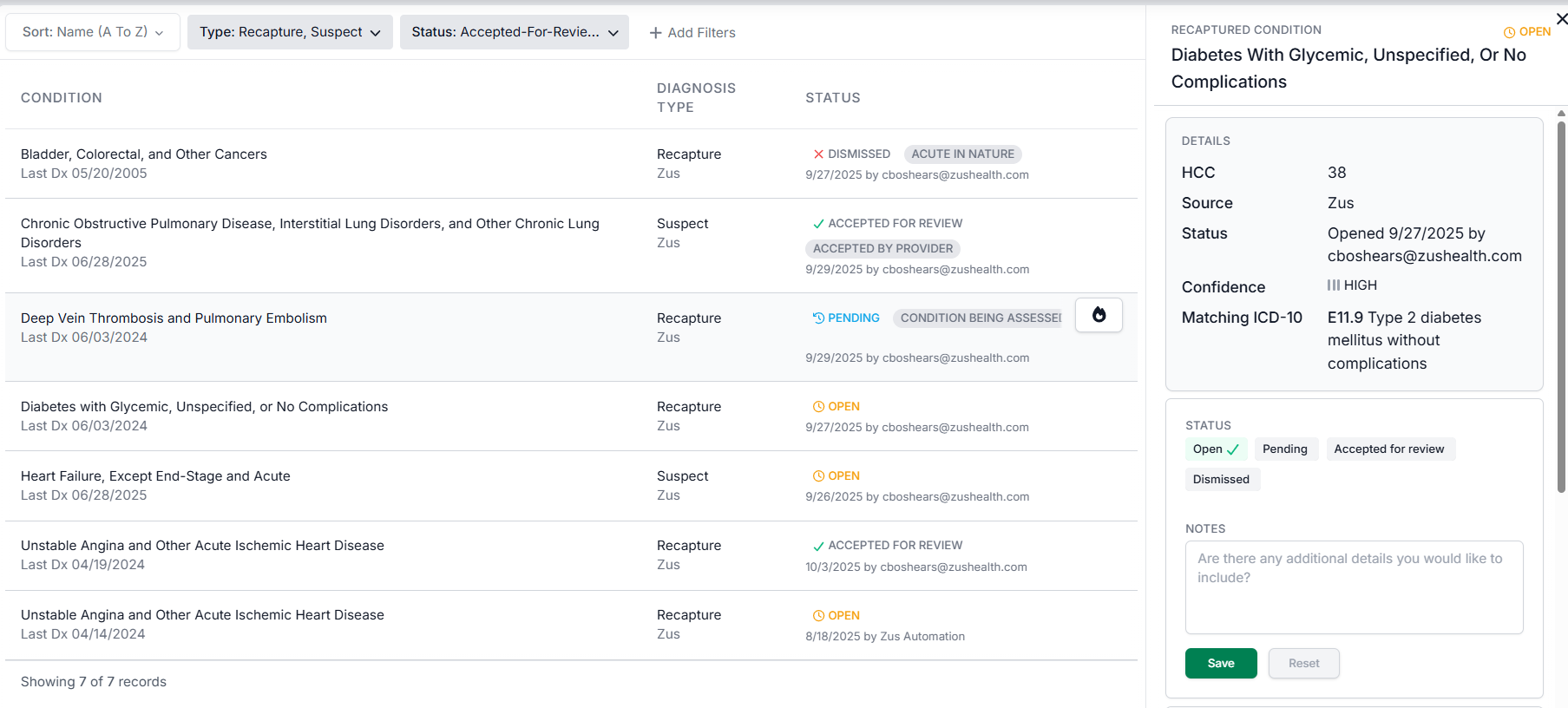Click the Pending status label in Deep Vein row
The image size is (1568, 708).
click(x=854, y=318)
